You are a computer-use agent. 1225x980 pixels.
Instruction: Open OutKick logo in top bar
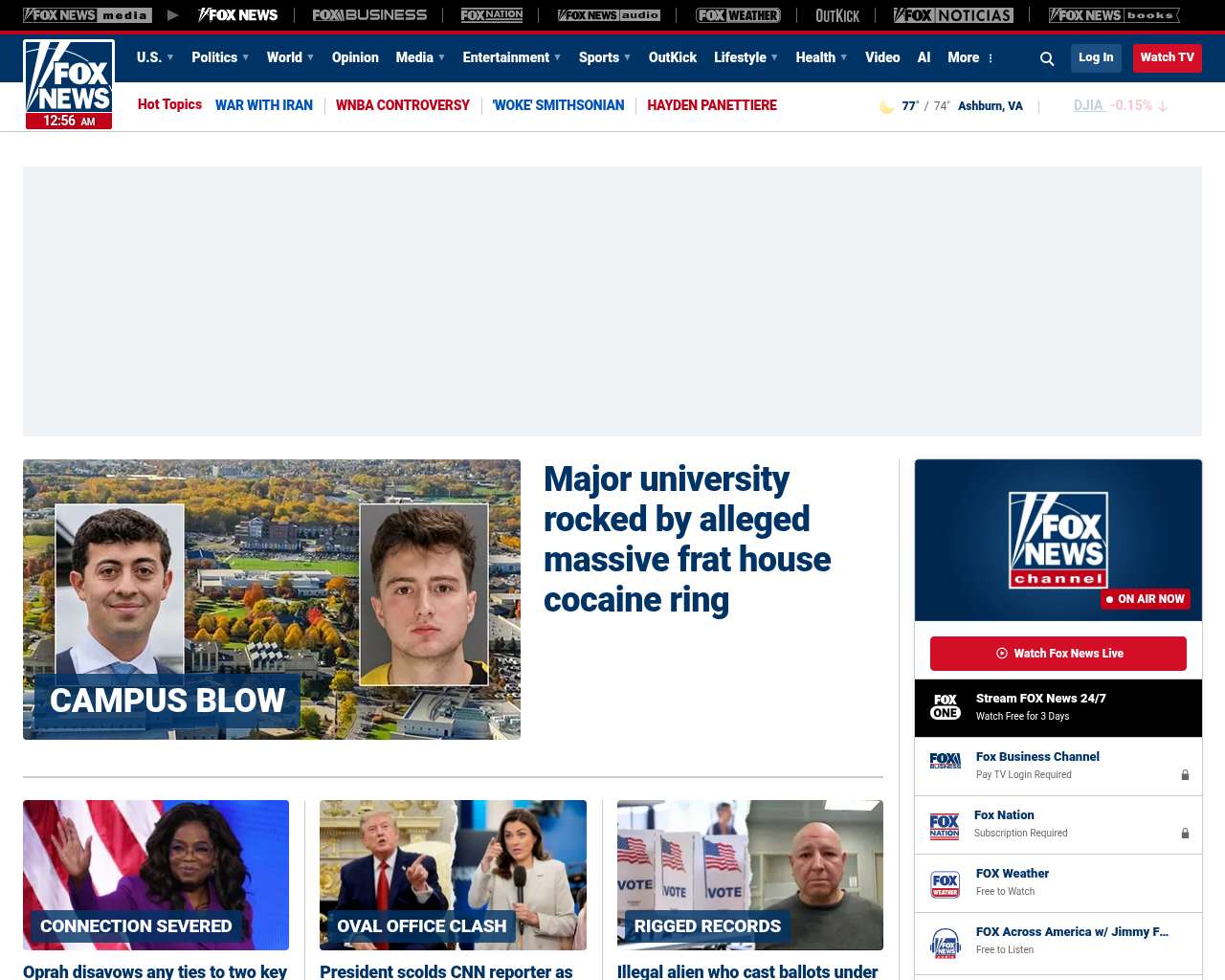pyautogui.click(x=837, y=15)
